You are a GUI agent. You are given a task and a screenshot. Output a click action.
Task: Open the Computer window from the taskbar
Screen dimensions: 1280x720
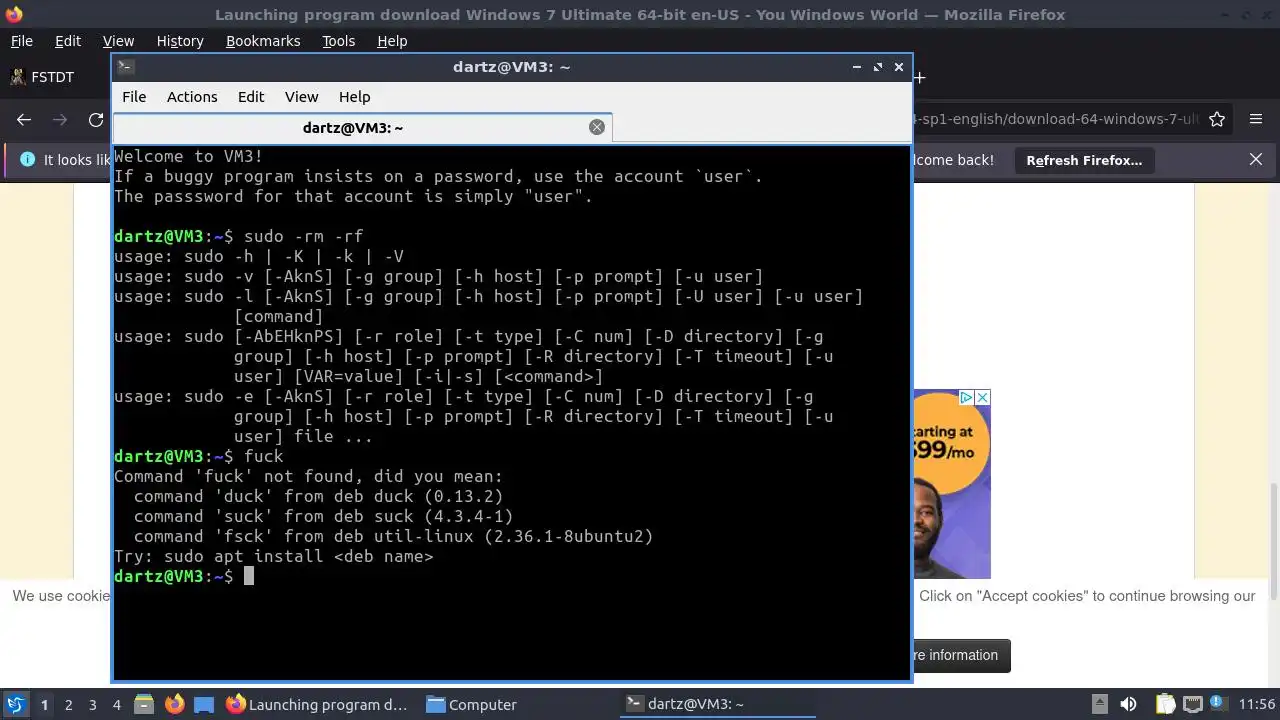[x=472, y=704]
